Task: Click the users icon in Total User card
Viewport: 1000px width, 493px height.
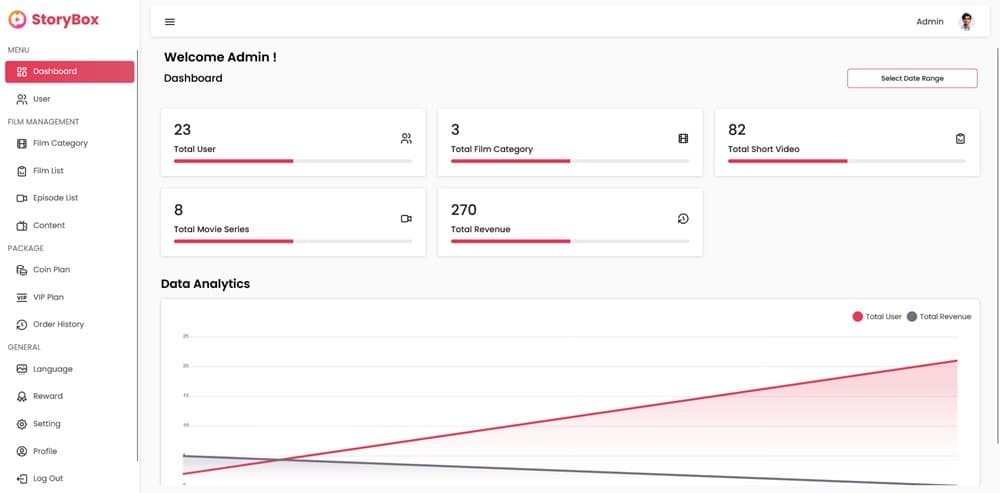Action: [406, 139]
